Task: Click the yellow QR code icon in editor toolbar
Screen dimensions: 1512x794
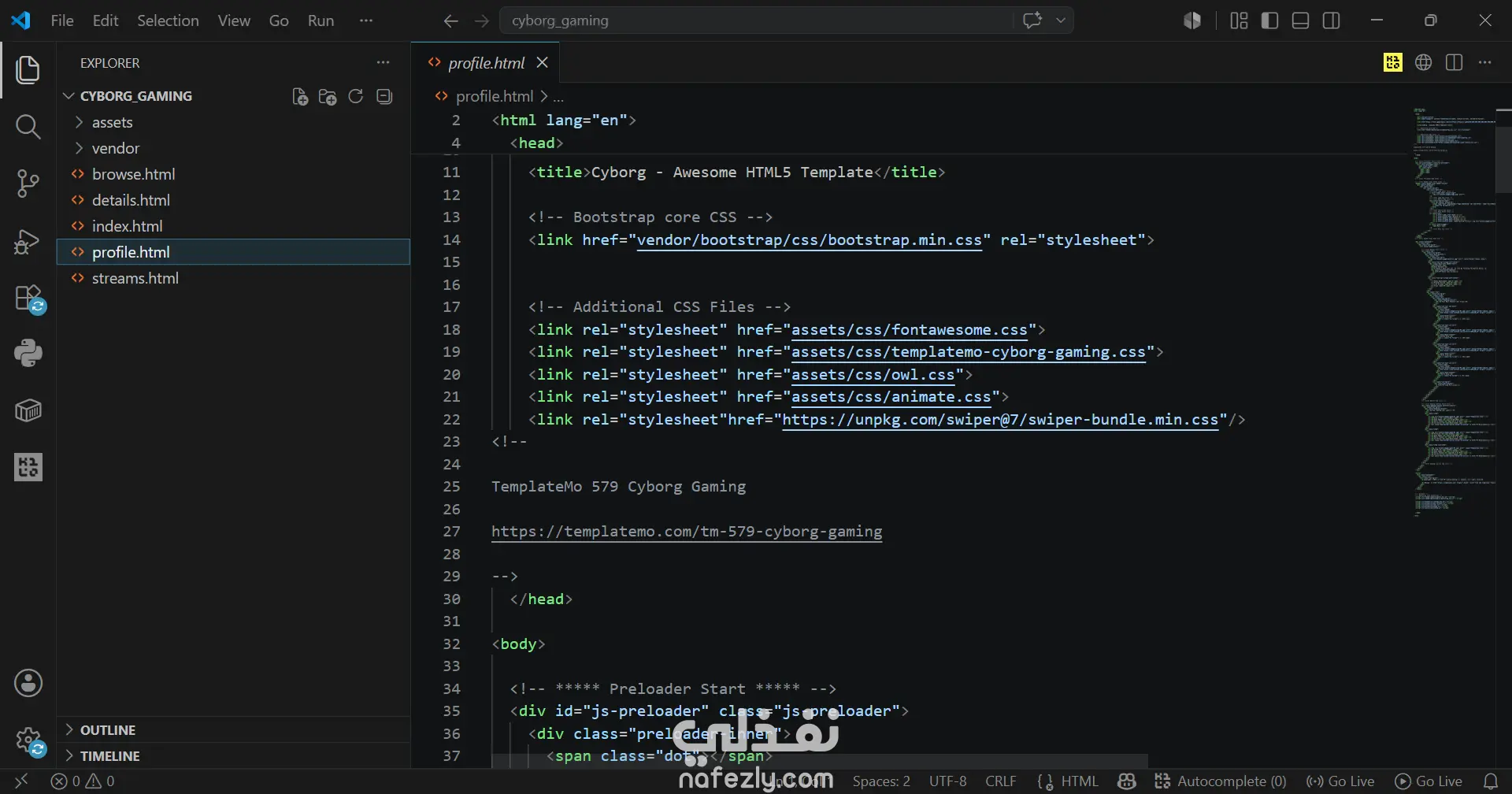Action: [x=1392, y=62]
